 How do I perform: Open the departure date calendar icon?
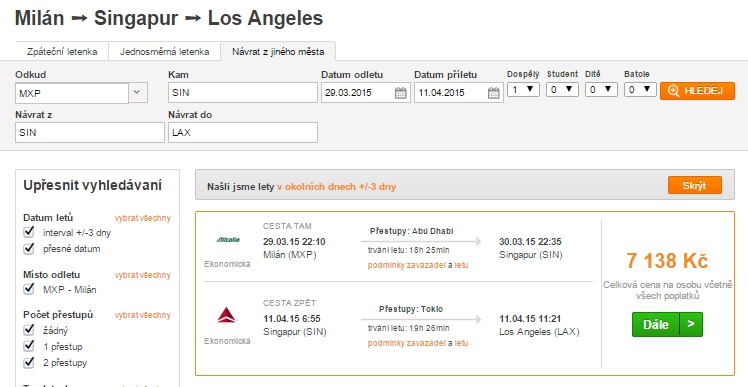pyautogui.click(x=401, y=93)
